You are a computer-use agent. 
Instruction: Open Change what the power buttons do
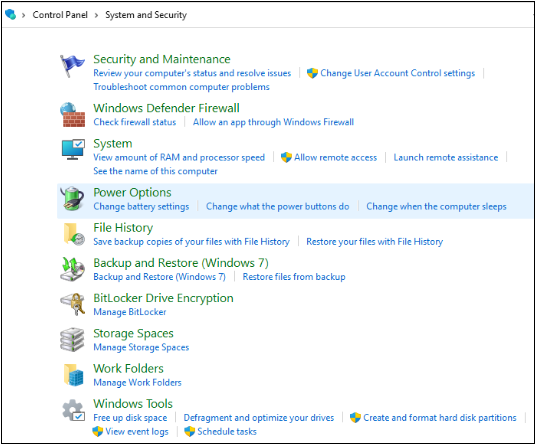pyautogui.click(x=278, y=206)
